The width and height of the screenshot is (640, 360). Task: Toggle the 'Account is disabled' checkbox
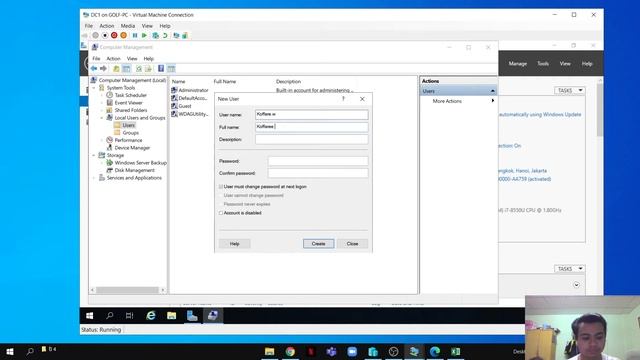coord(221,213)
